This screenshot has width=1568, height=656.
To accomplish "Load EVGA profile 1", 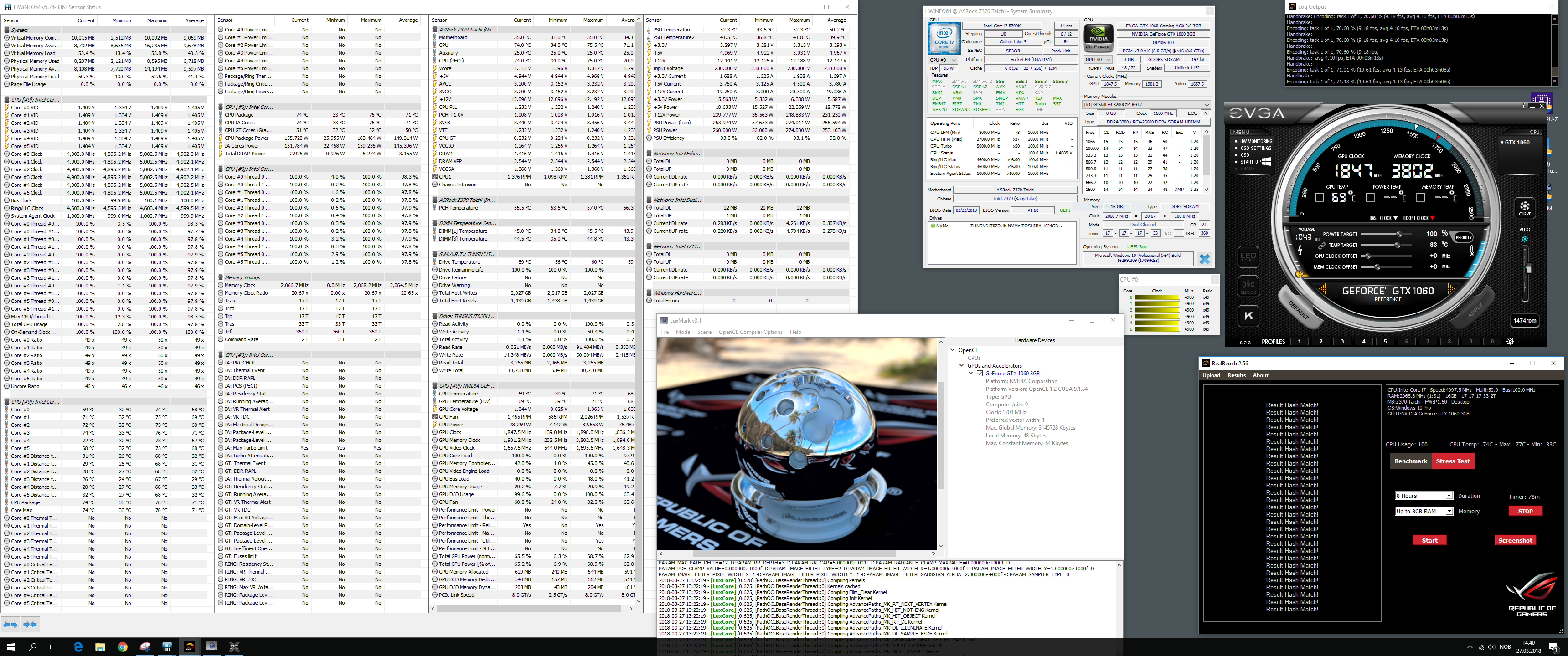I will coord(1299,341).
